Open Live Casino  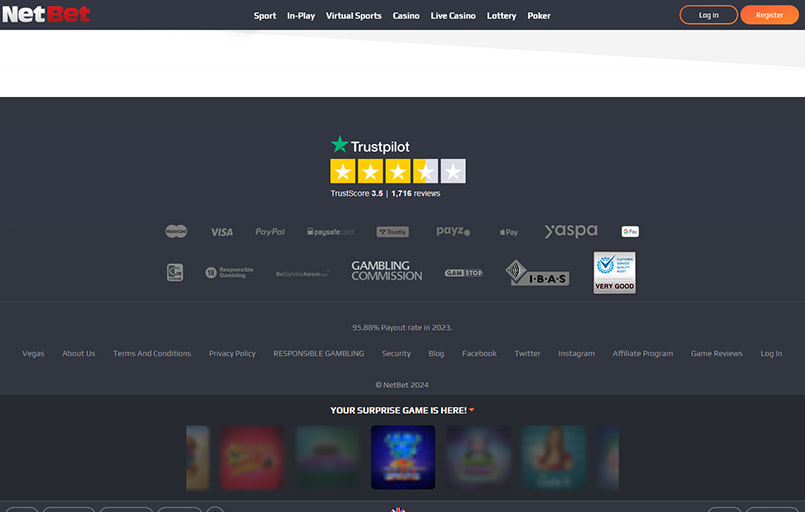(x=453, y=16)
